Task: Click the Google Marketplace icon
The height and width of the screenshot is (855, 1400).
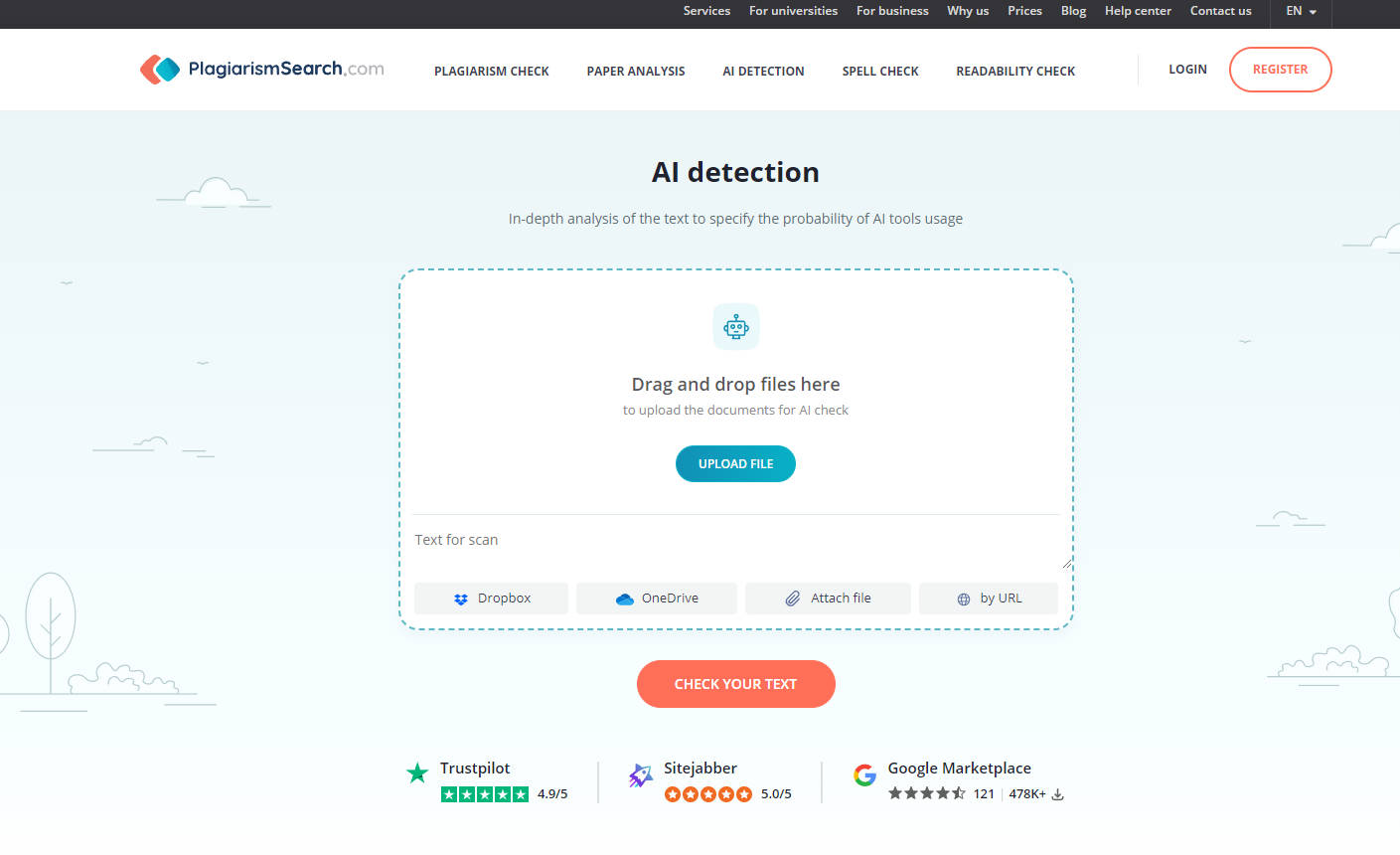Action: [x=864, y=774]
